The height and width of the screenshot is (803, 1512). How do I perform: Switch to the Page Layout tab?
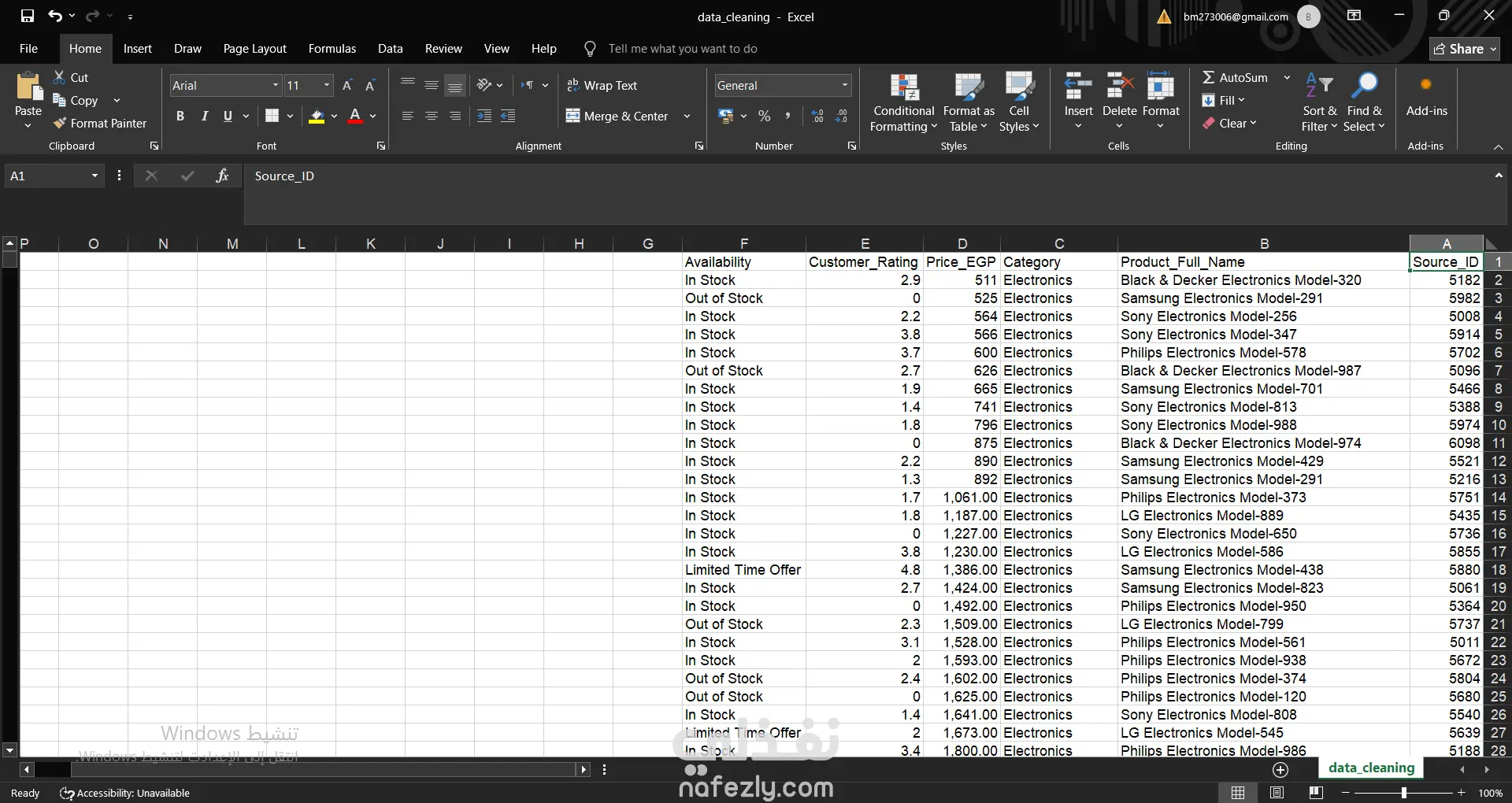tap(255, 49)
